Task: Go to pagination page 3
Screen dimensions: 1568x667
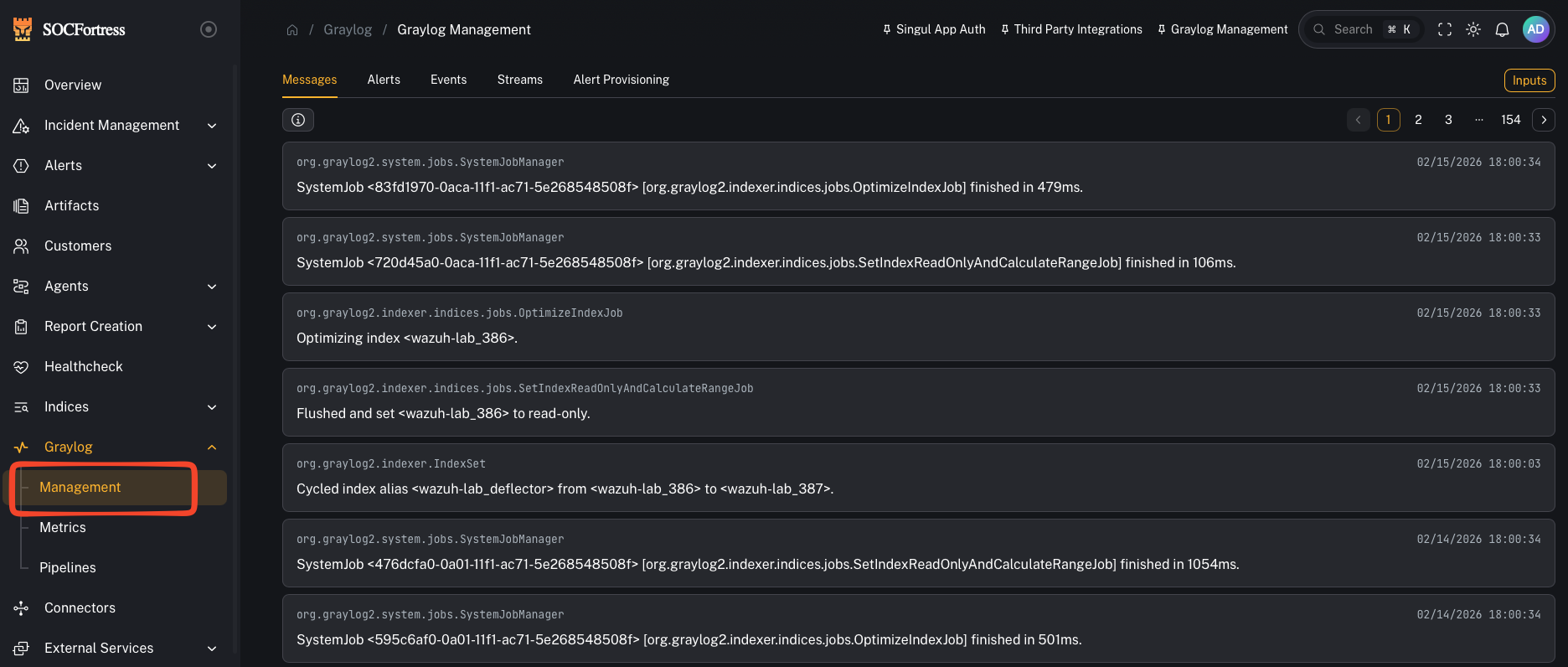Action: tap(1448, 120)
